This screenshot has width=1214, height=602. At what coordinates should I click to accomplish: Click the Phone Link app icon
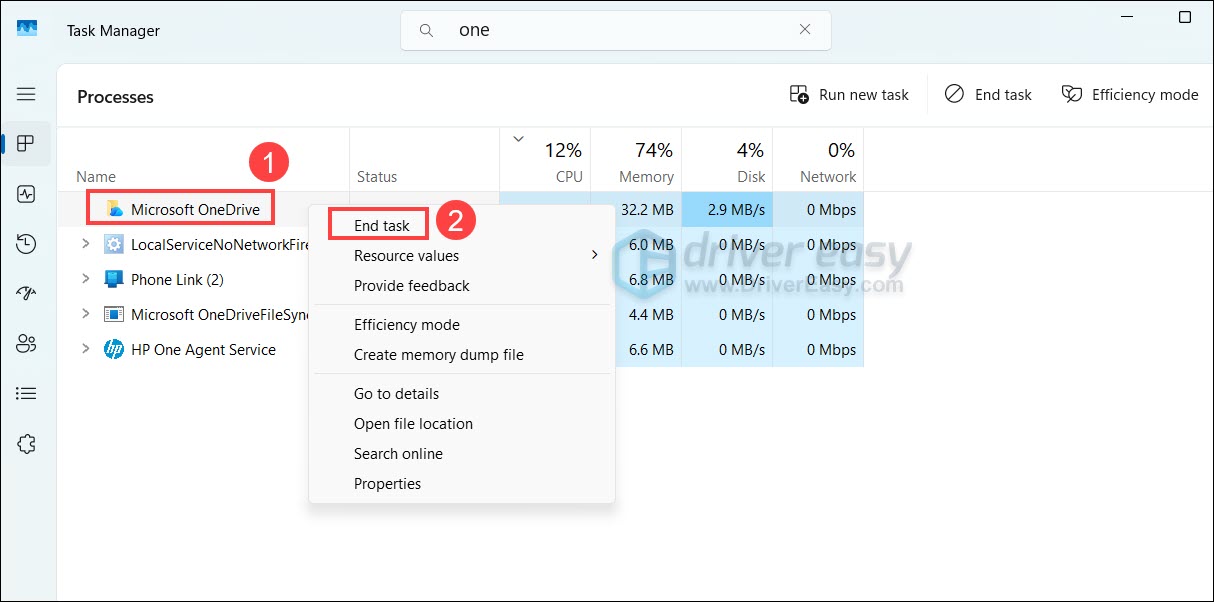114,280
